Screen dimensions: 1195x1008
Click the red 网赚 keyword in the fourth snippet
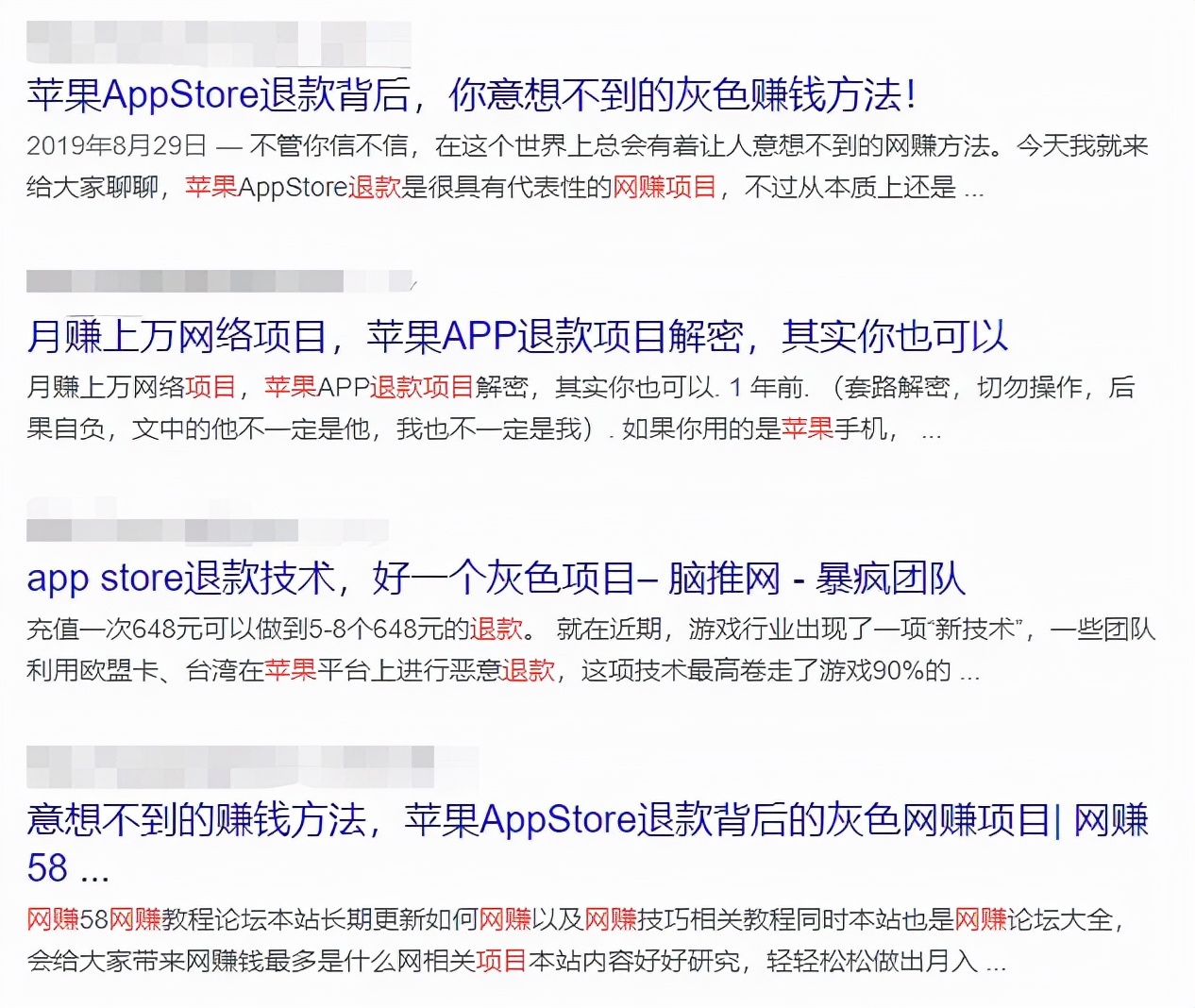point(54,920)
